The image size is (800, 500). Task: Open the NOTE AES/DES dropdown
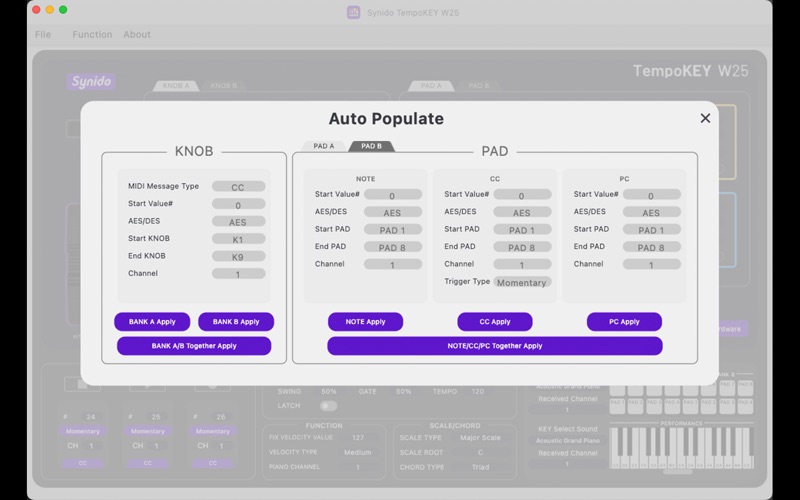click(x=393, y=212)
